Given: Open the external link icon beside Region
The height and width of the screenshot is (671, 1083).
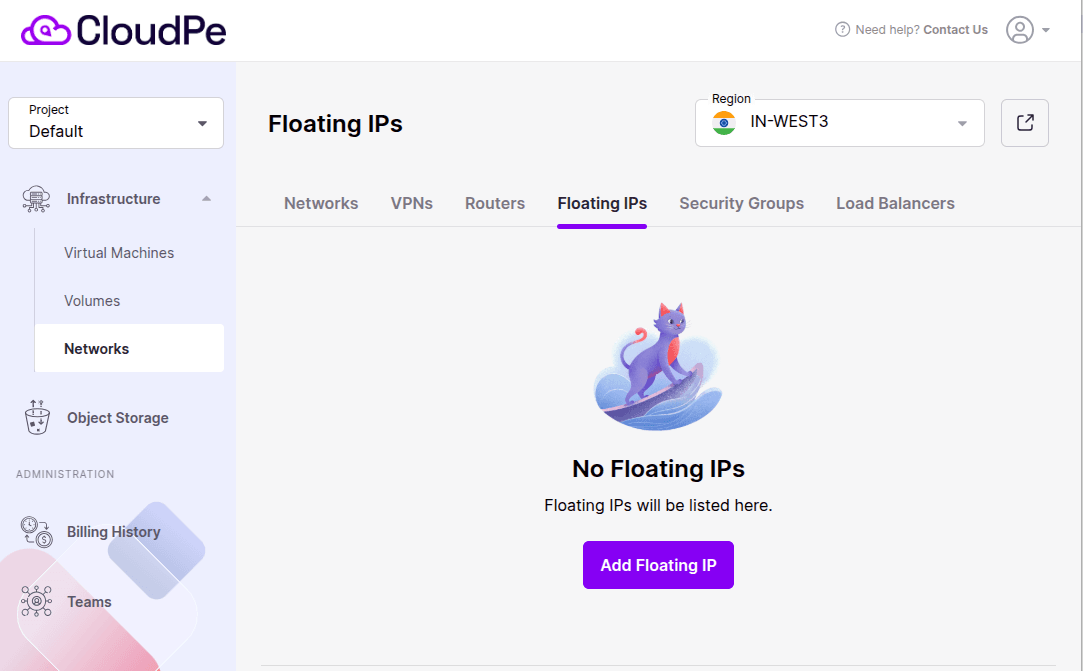Looking at the screenshot, I should click(x=1024, y=122).
